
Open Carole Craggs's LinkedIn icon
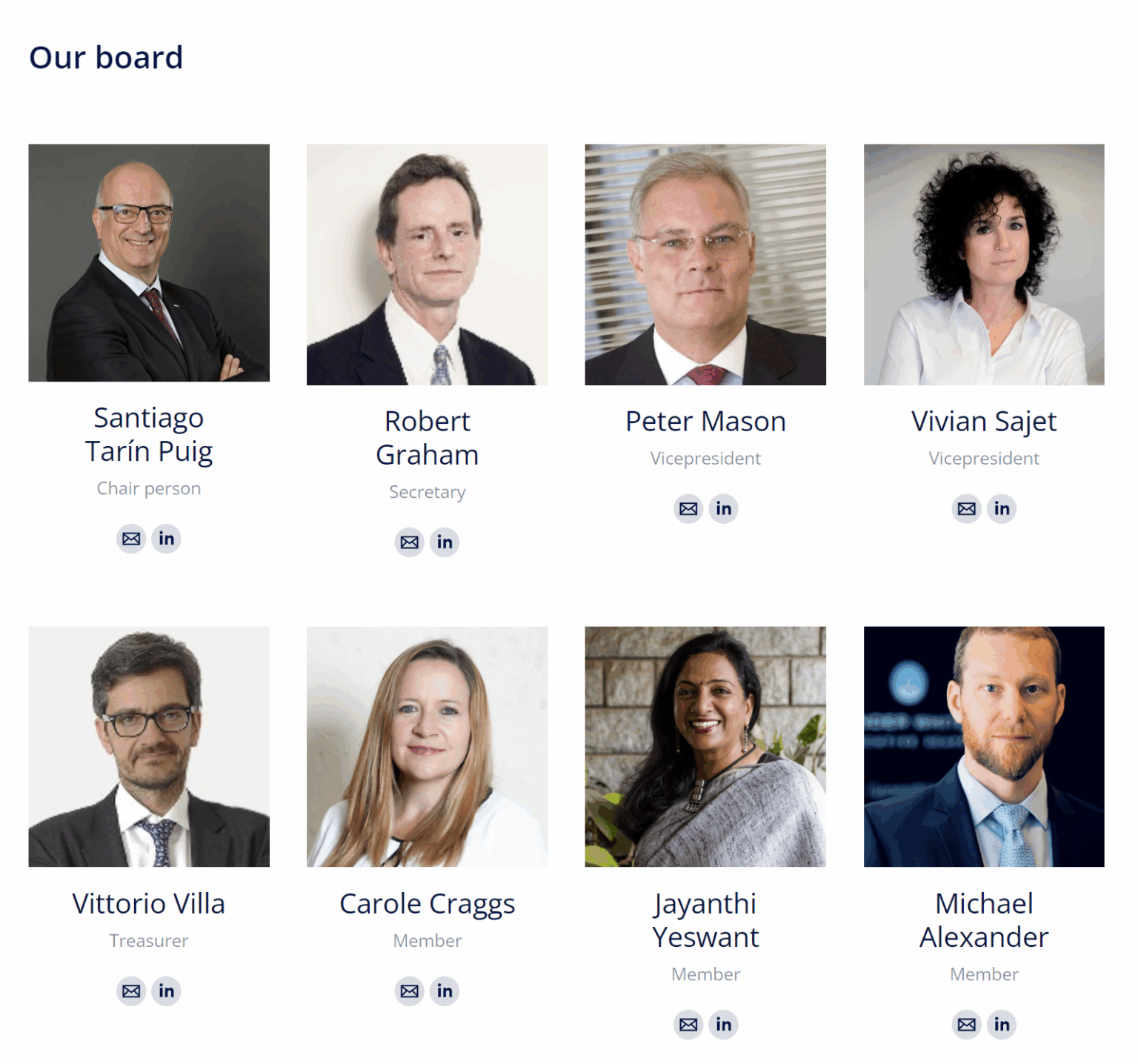[x=445, y=991]
